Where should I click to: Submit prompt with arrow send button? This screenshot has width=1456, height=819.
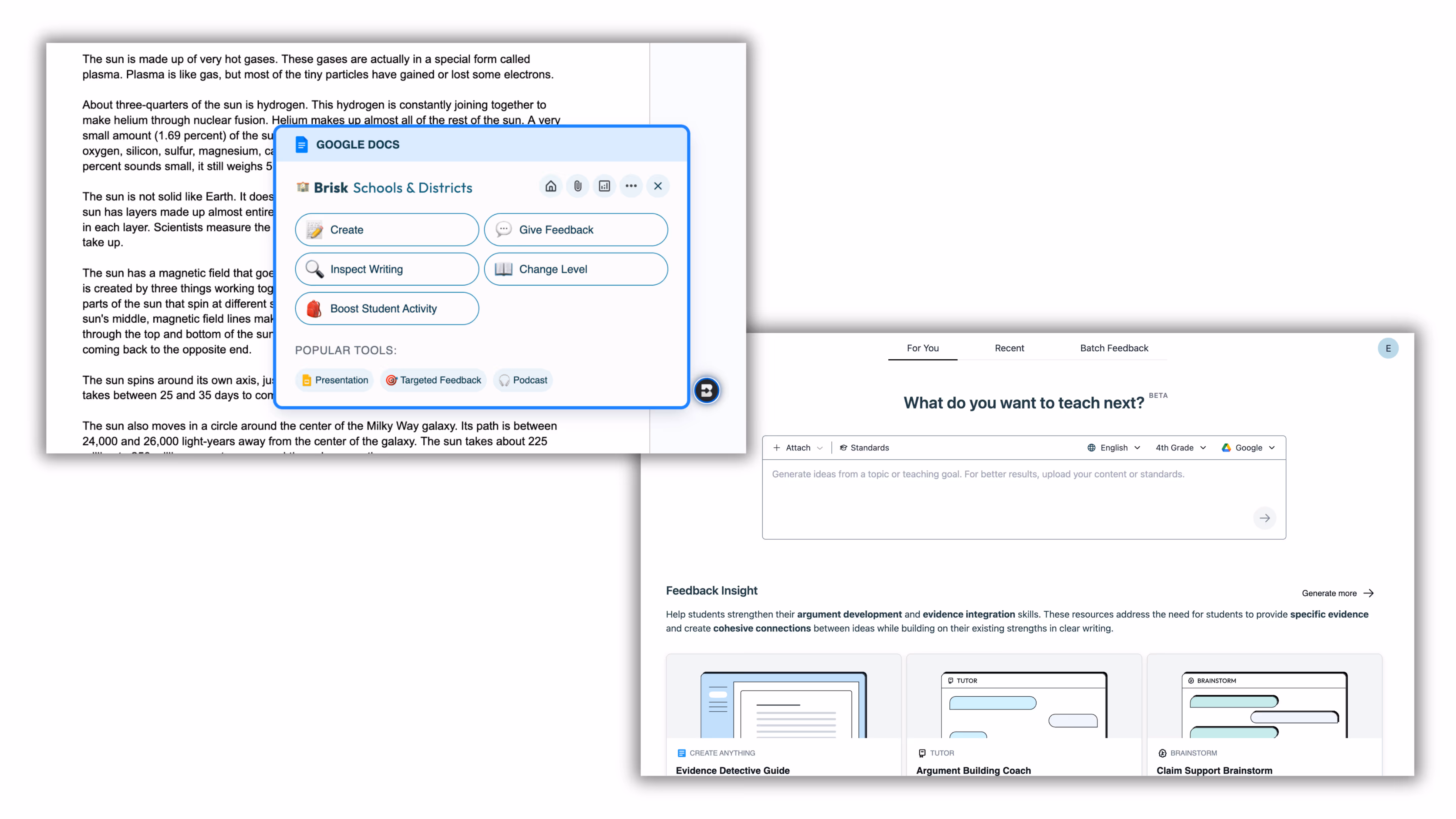tap(1264, 518)
